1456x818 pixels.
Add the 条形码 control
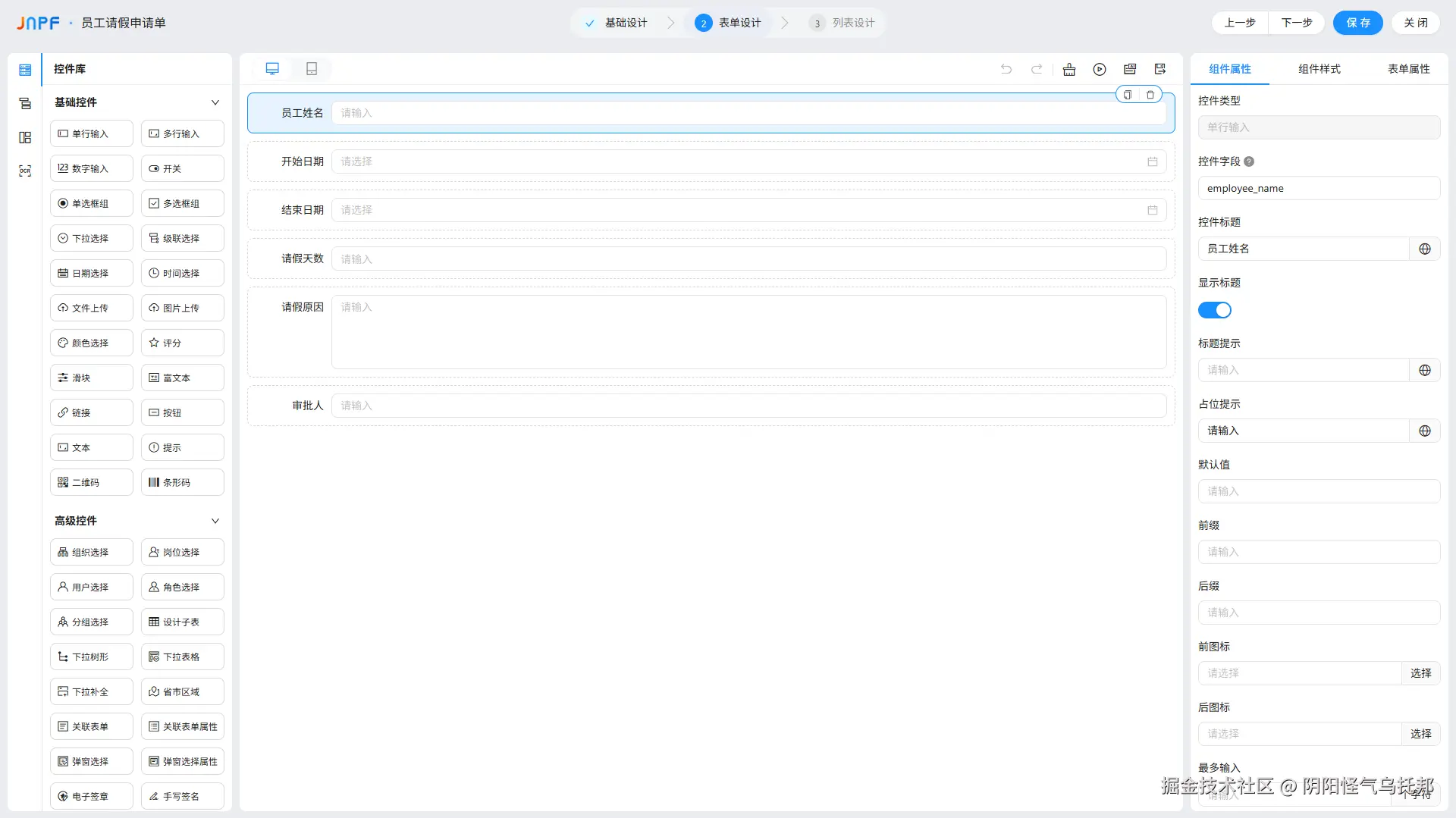183,482
